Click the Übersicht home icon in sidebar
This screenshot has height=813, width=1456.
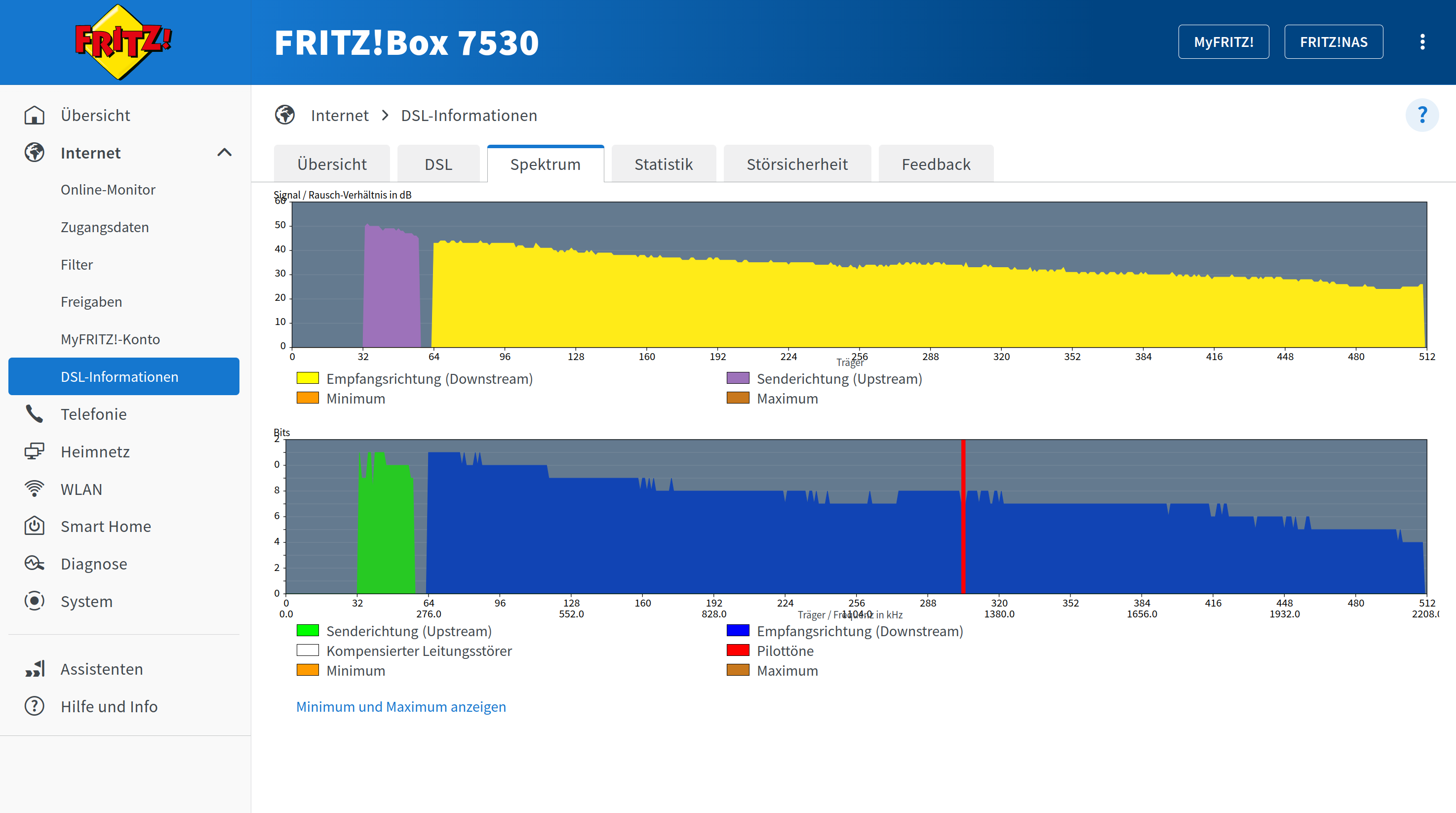pyautogui.click(x=35, y=115)
